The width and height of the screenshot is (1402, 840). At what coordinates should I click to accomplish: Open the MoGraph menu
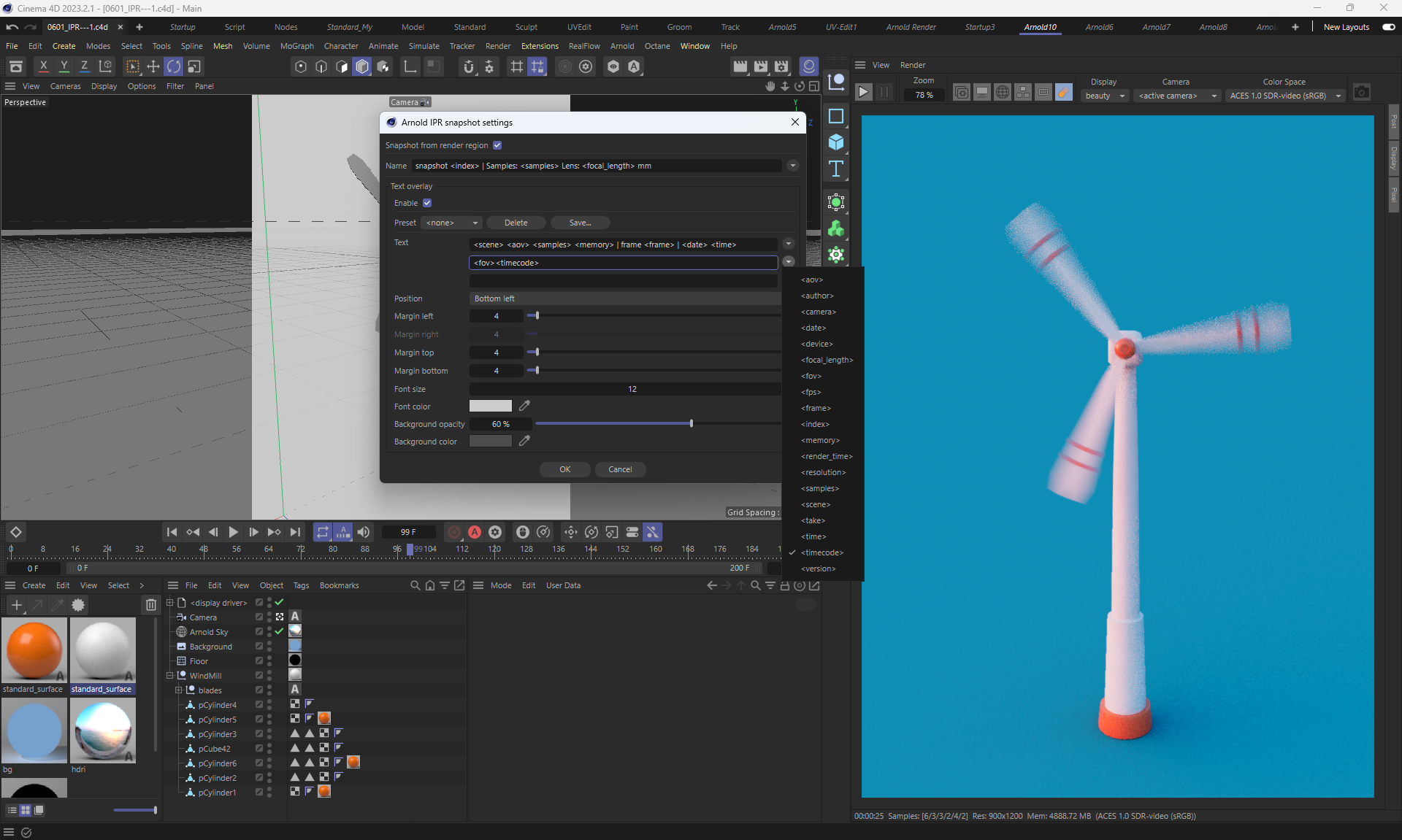click(x=296, y=46)
